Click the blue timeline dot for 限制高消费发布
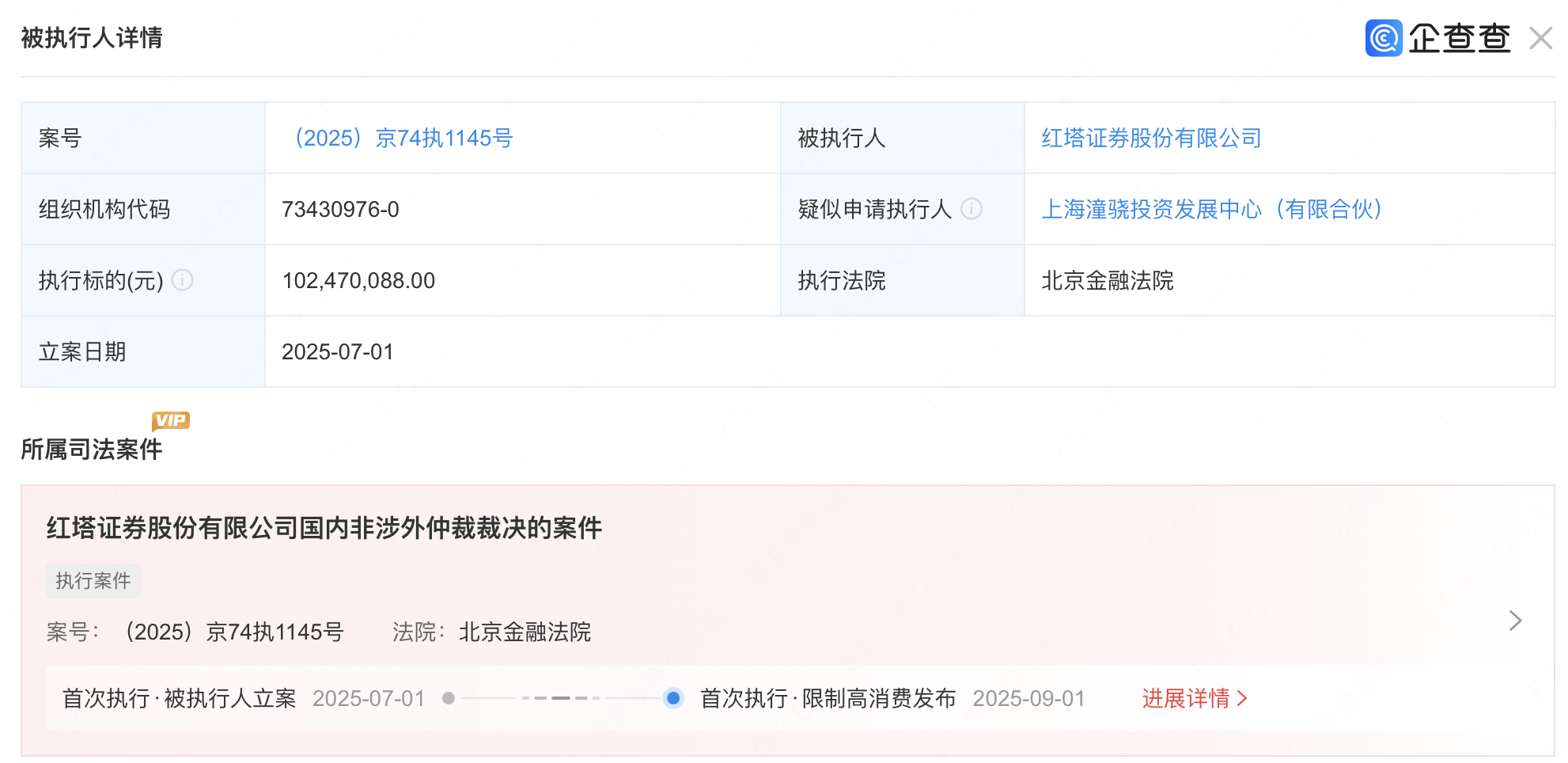This screenshot has height=763, width=1568. click(673, 698)
